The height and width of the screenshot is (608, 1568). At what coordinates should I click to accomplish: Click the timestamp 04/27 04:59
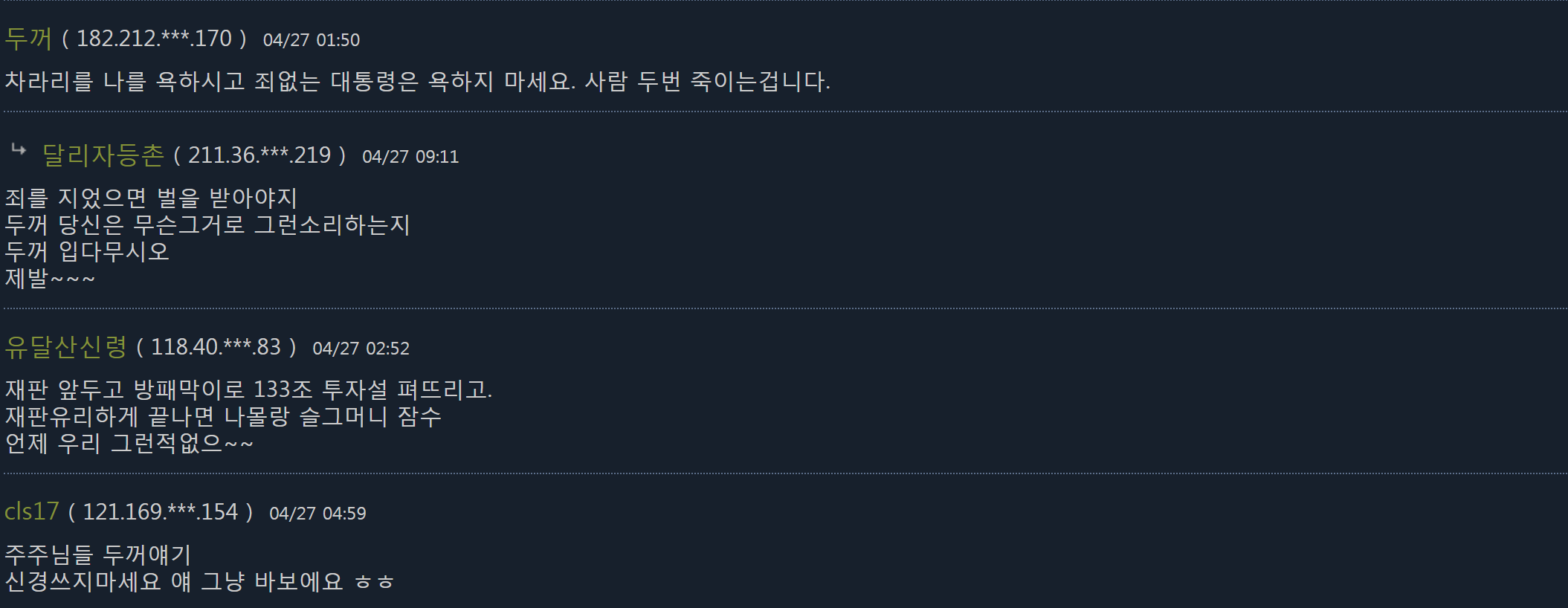click(317, 514)
